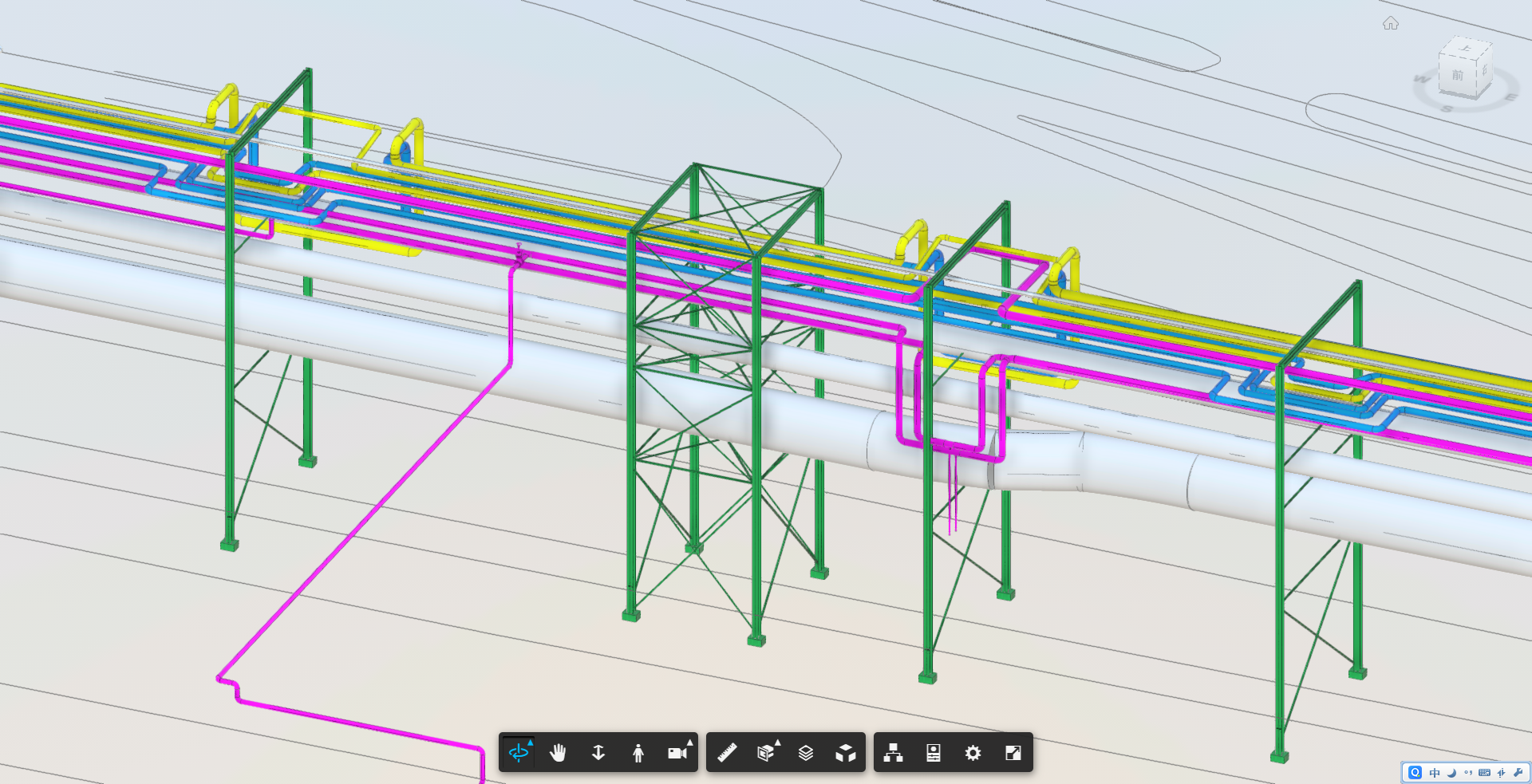Select the Pan hand tool
1532x784 pixels.
(x=558, y=753)
